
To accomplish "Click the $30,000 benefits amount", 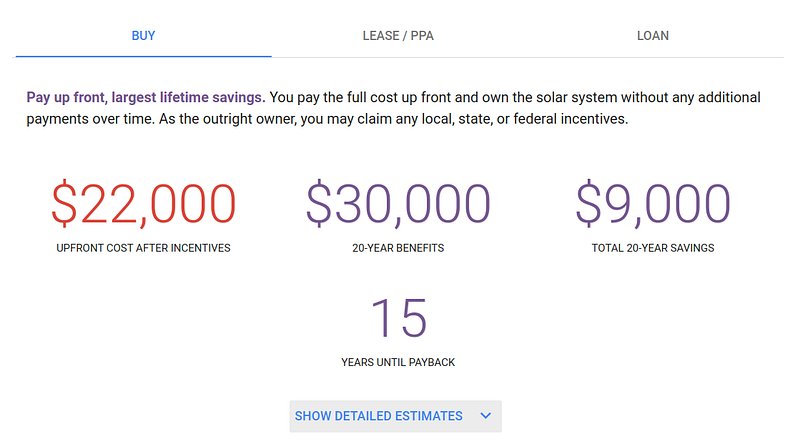I will coord(398,203).
